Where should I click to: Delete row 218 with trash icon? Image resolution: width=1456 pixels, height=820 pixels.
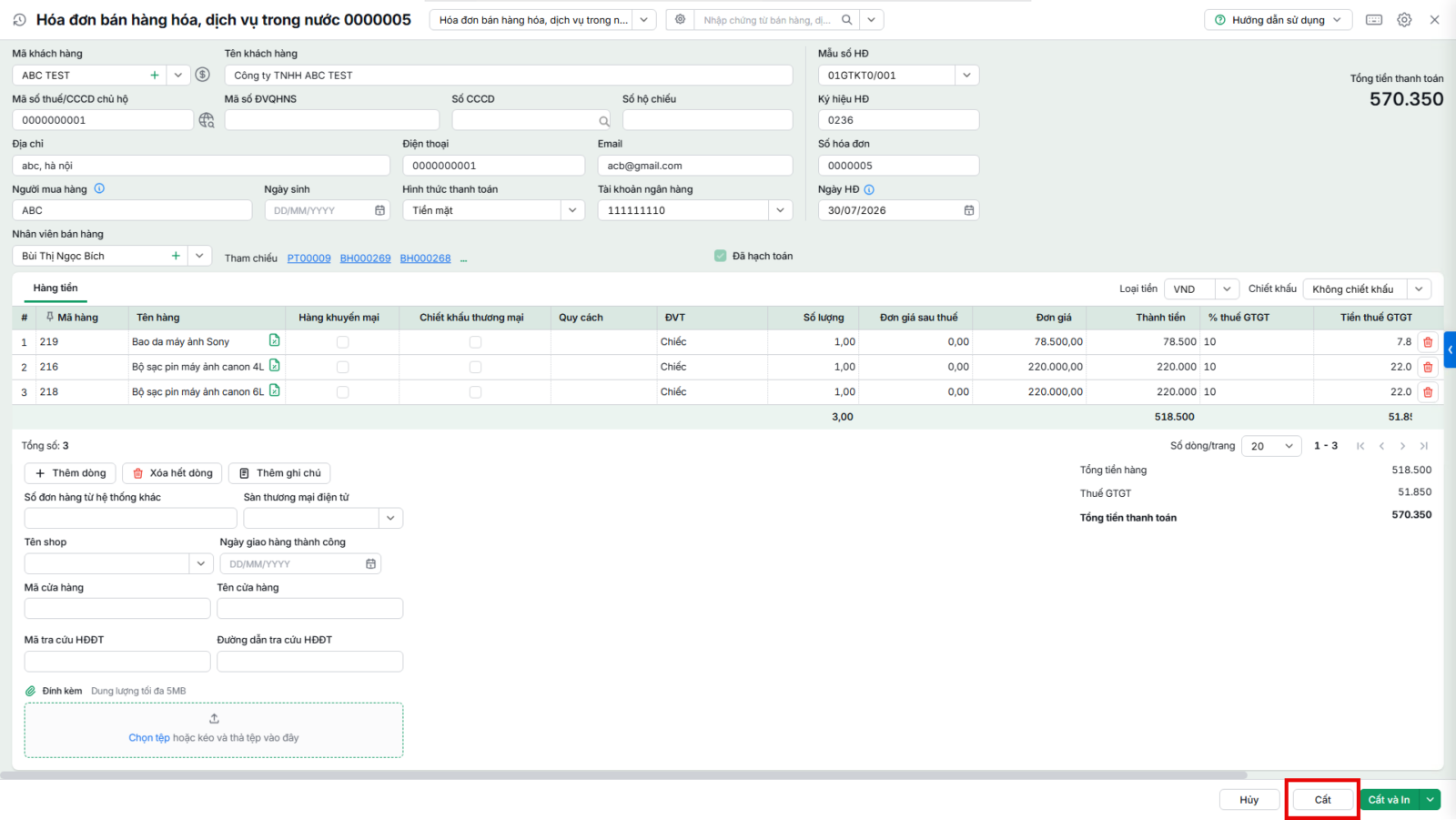point(1428,392)
